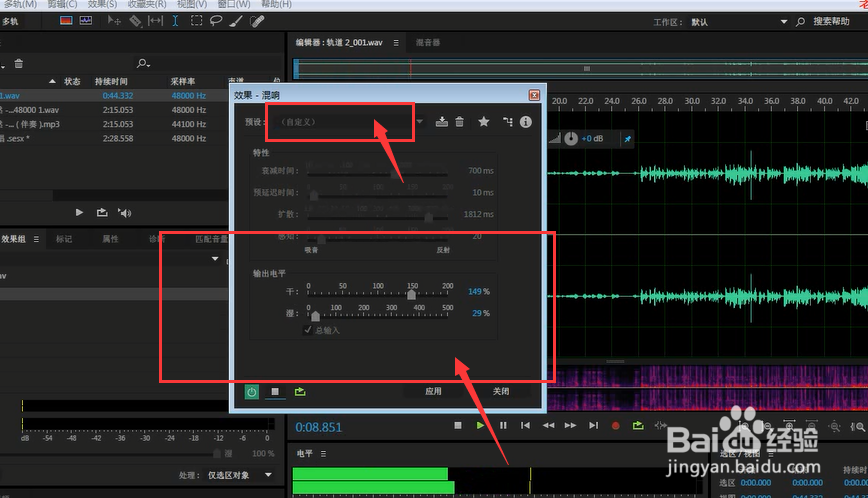
Task: Expand the effects rack preset dropdown arrow
Action: (215, 258)
